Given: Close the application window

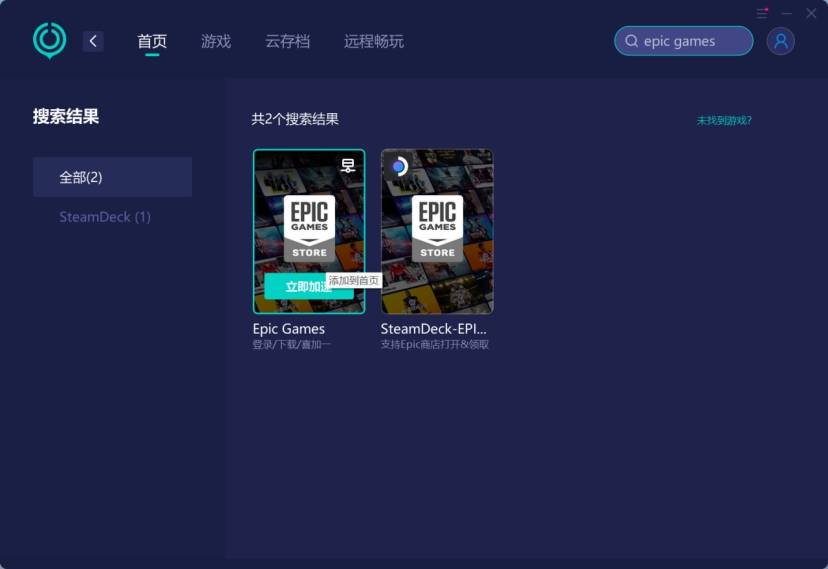Looking at the screenshot, I should pyautogui.click(x=811, y=13).
